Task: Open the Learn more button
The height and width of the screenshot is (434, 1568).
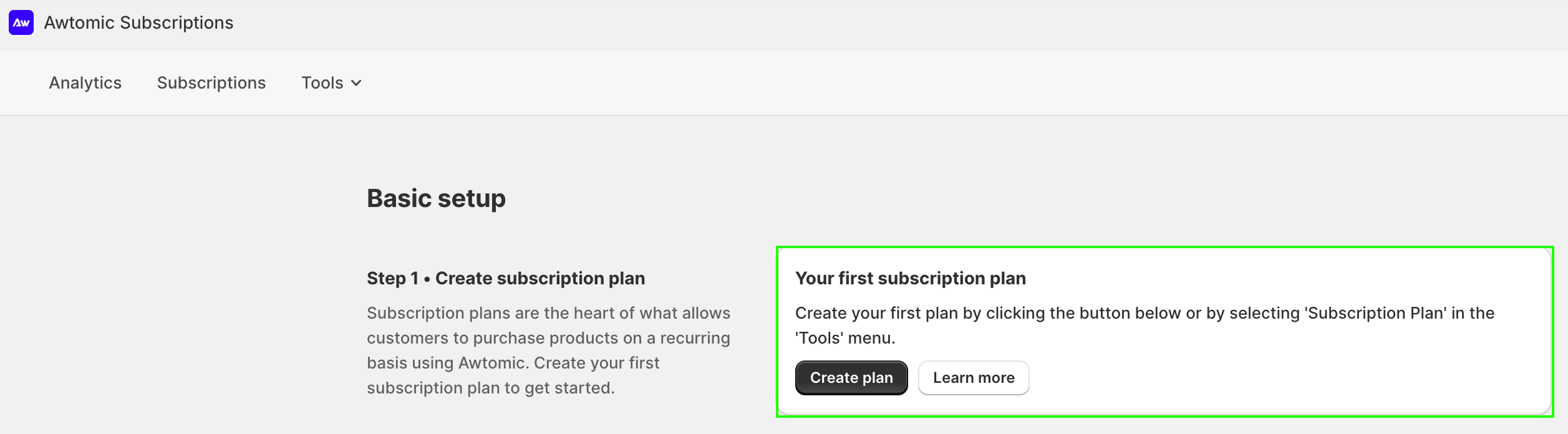Action: pyautogui.click(x=974, y=378)
